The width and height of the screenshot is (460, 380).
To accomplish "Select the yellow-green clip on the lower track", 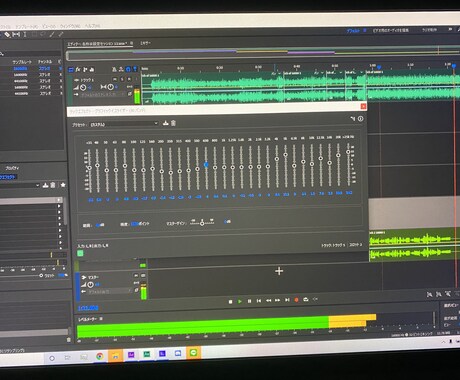I will 414,245.
